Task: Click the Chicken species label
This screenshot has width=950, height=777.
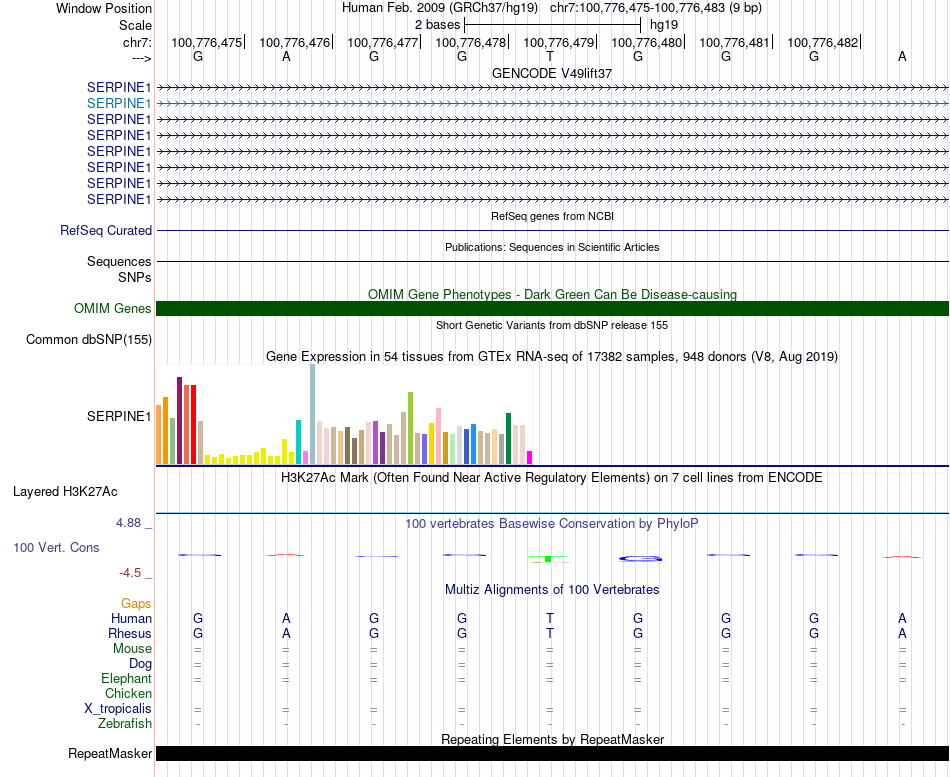Action: pyautogui.click(x=128, y=693)
